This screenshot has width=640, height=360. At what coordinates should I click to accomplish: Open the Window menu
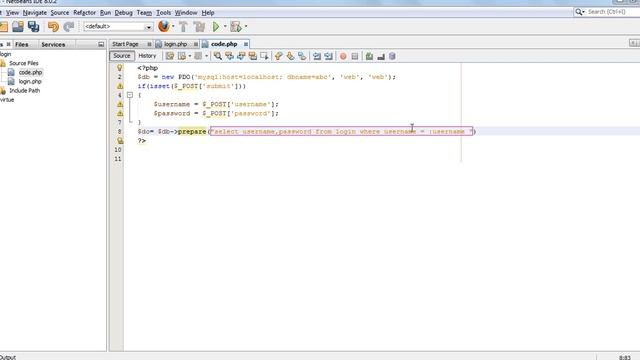tap(186, 13)
